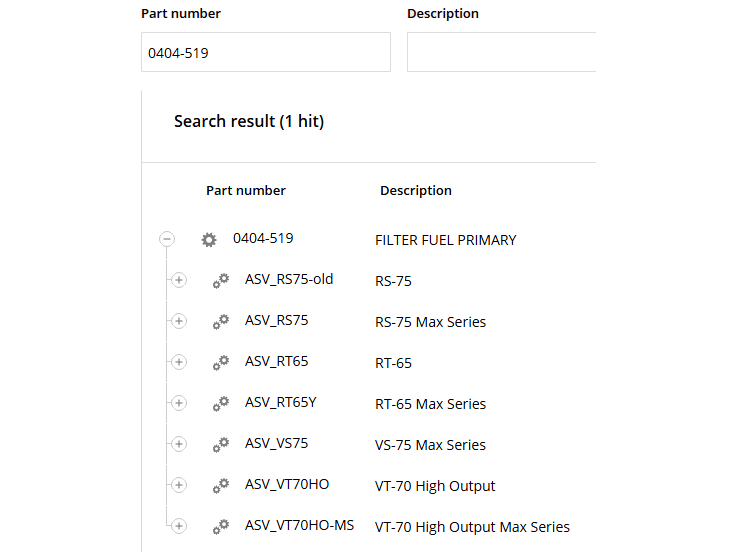Click the assembly icon beside ASV_RT65
741x556 pixels.
[x=221, y=363]
